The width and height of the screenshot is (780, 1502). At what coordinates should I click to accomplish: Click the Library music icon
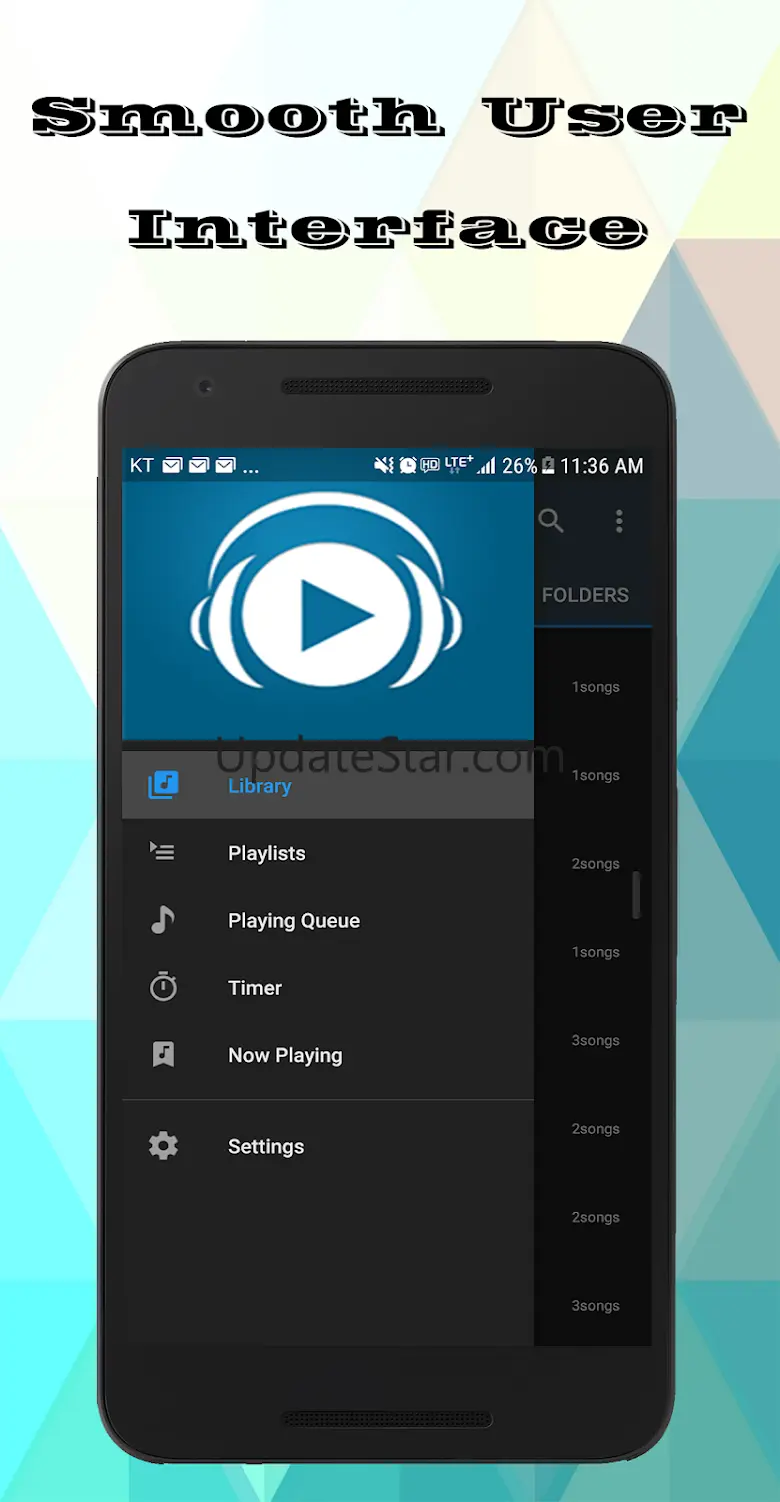(163, 785)
